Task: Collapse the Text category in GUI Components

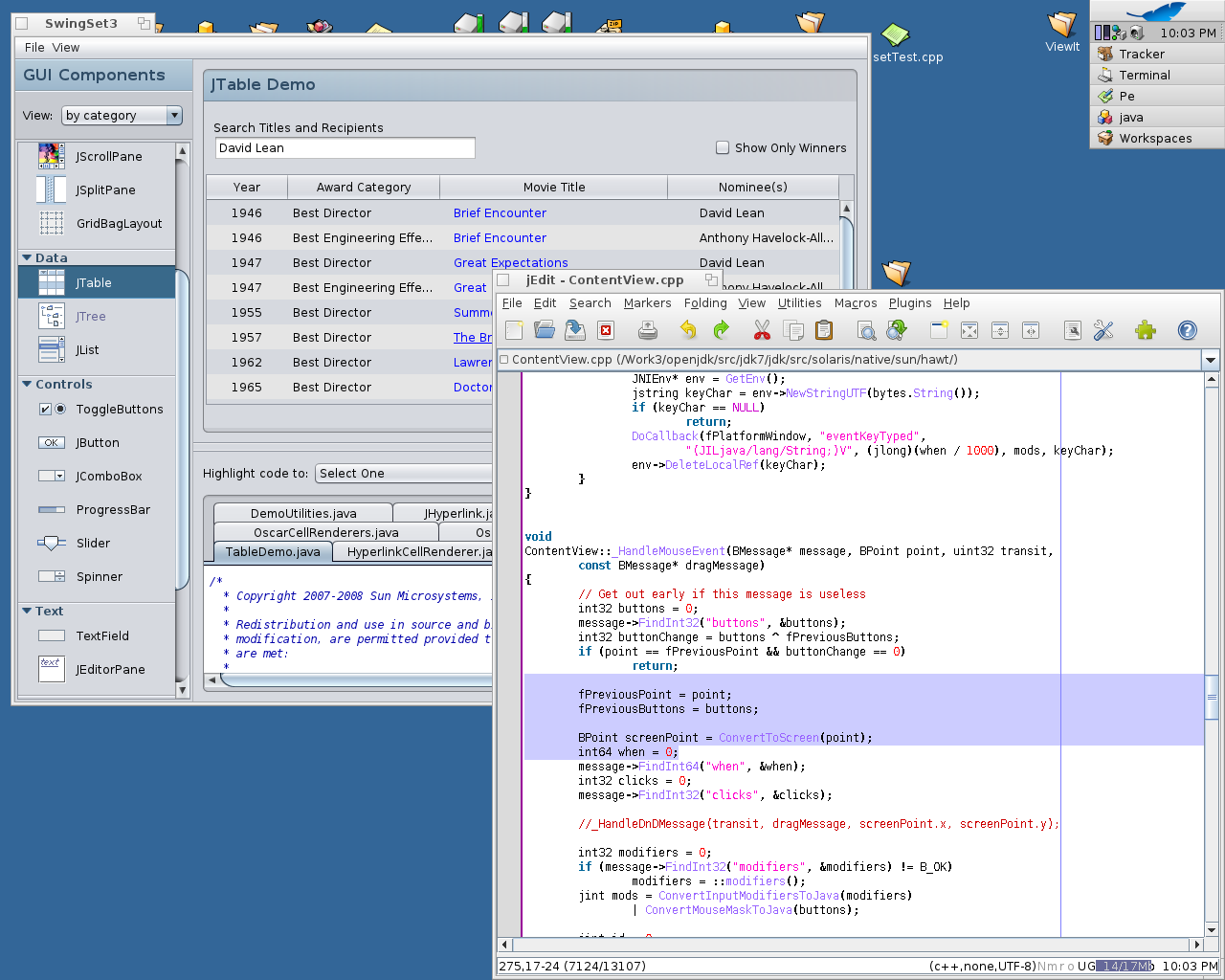Action: tap(27, 611)
